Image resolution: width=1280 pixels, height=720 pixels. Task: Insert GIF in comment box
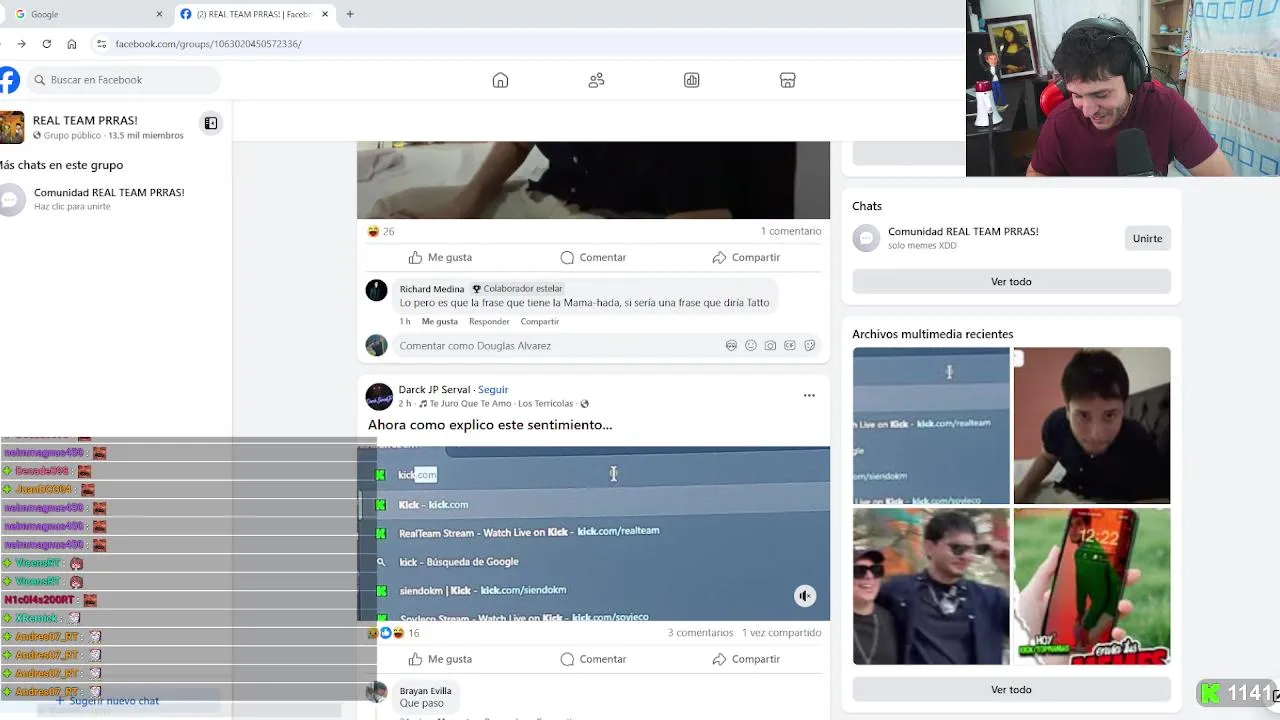[790, 346]
